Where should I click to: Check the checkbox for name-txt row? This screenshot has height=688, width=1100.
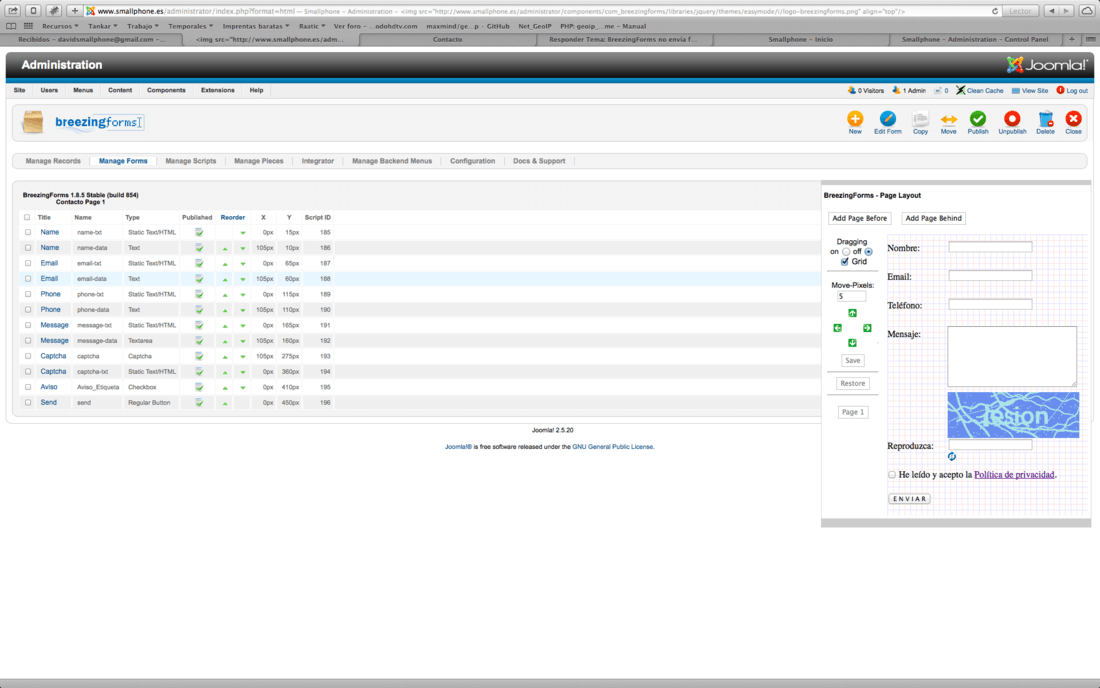[x=28, y=232]
